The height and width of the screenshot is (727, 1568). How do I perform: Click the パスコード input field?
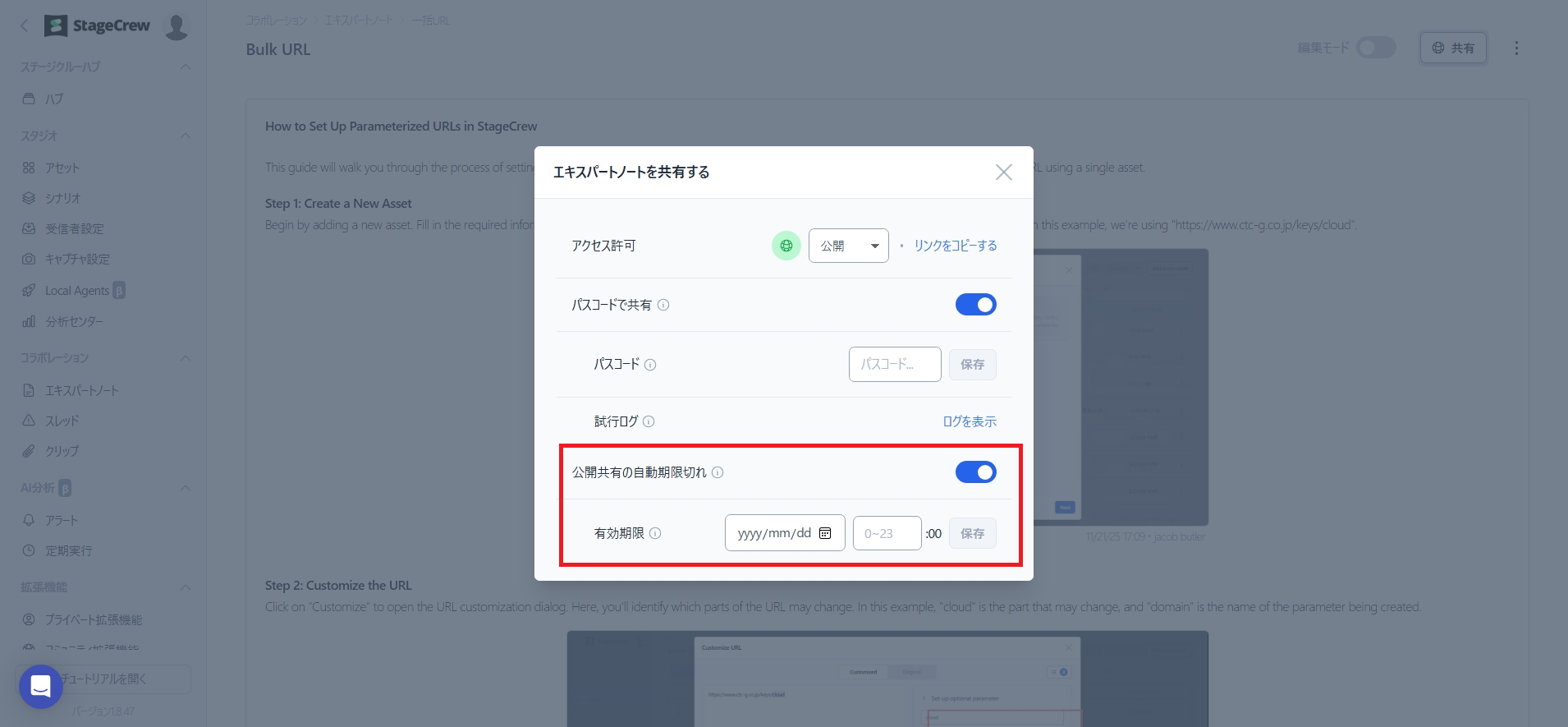click(x=894, y=364)
